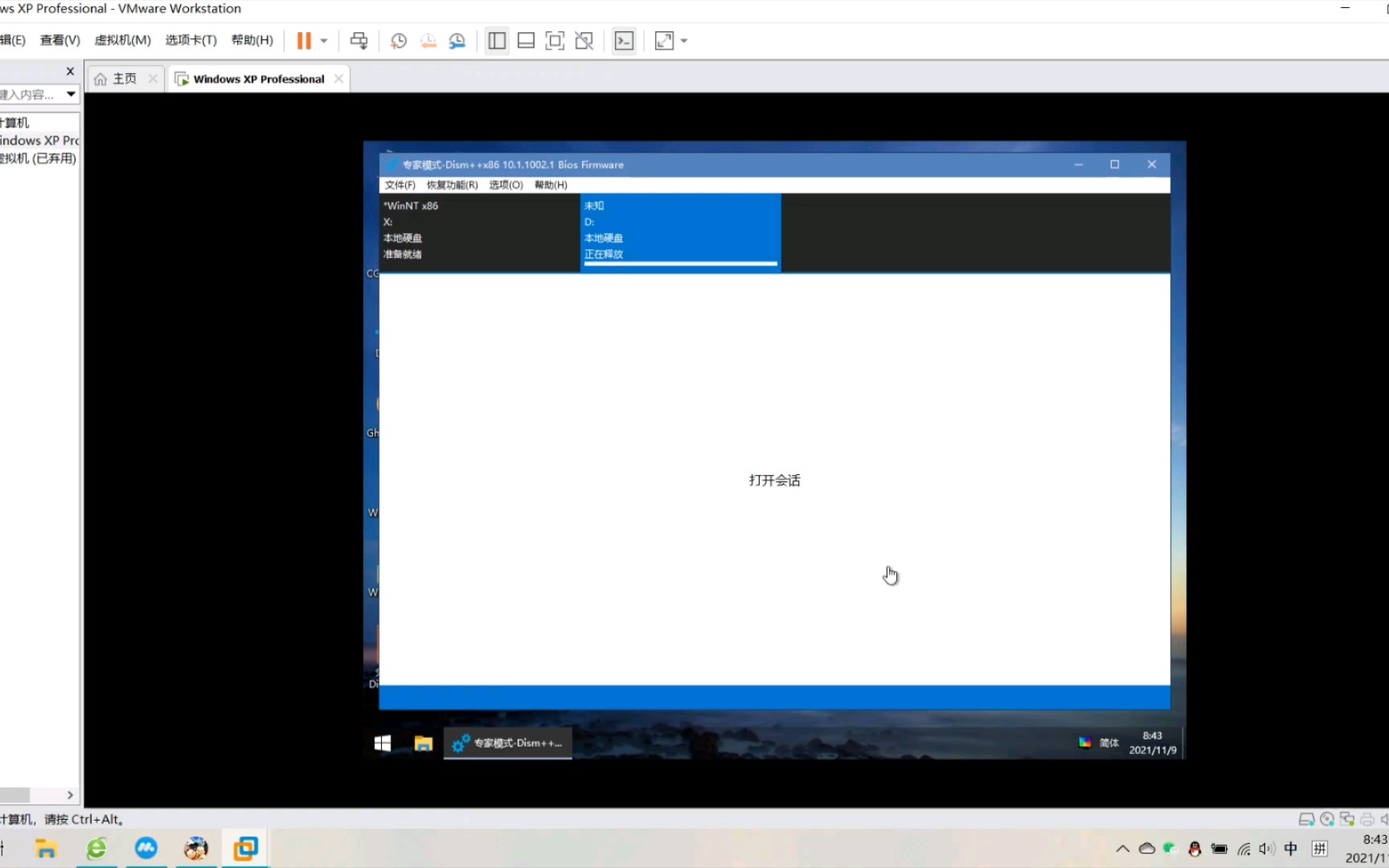The height and width of the screenshot is (868, 1389).
Task: Toggle free stretch of the guest display
Action: [584, 40]
